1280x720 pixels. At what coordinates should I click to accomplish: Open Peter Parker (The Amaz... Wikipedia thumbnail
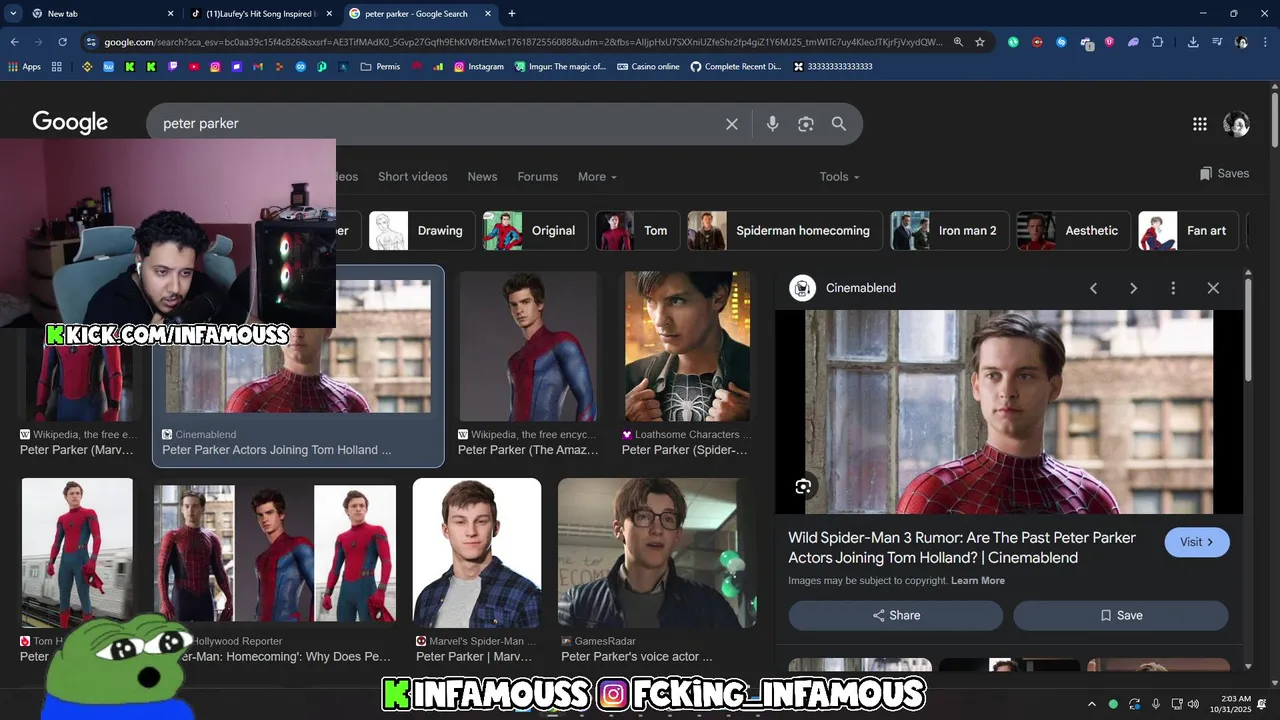click(x=529, y=346)
